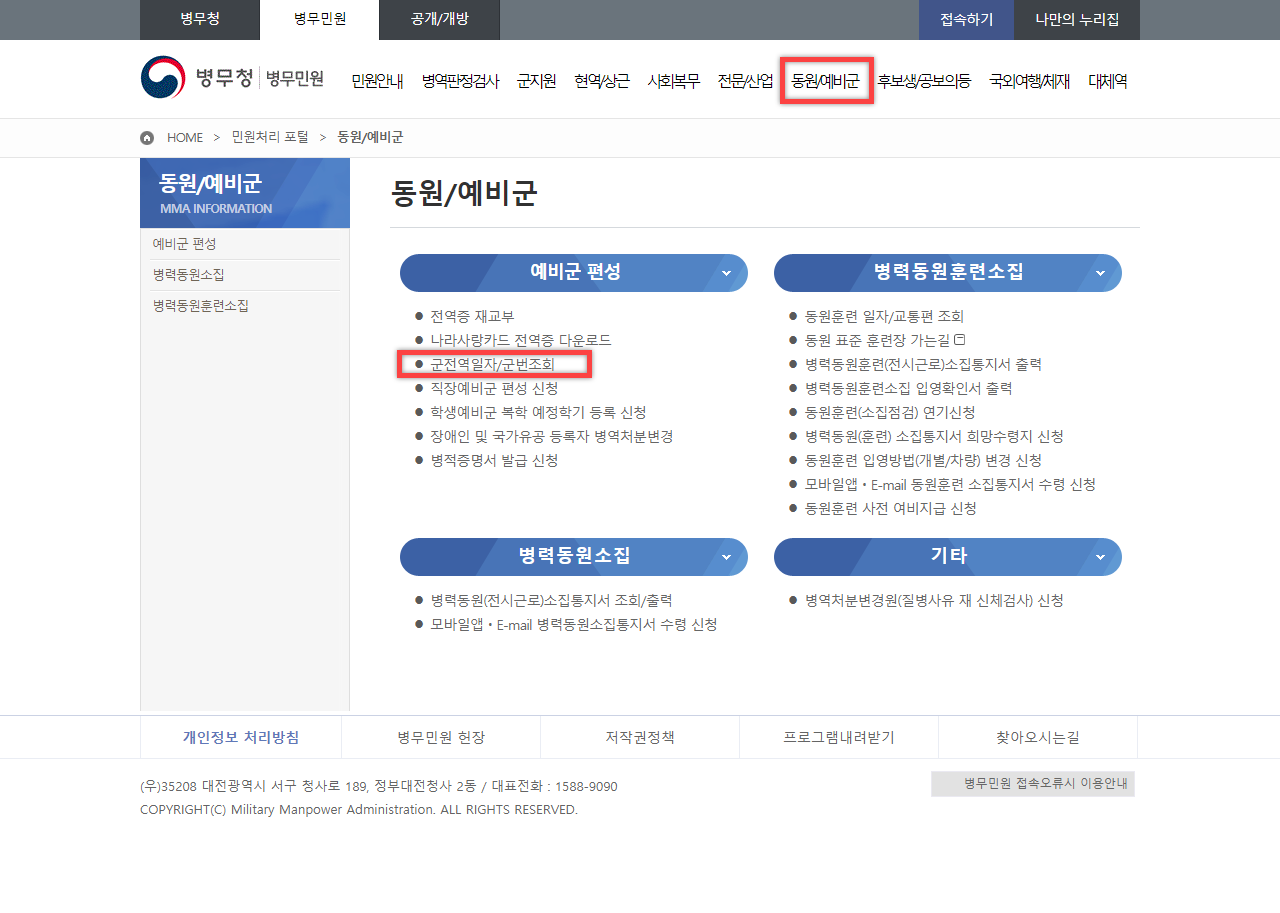Image resolution: width=1280 pixels, height=913 pixels.
Task: Collapse the 기타 section chevron
Action: [1100, 557]
